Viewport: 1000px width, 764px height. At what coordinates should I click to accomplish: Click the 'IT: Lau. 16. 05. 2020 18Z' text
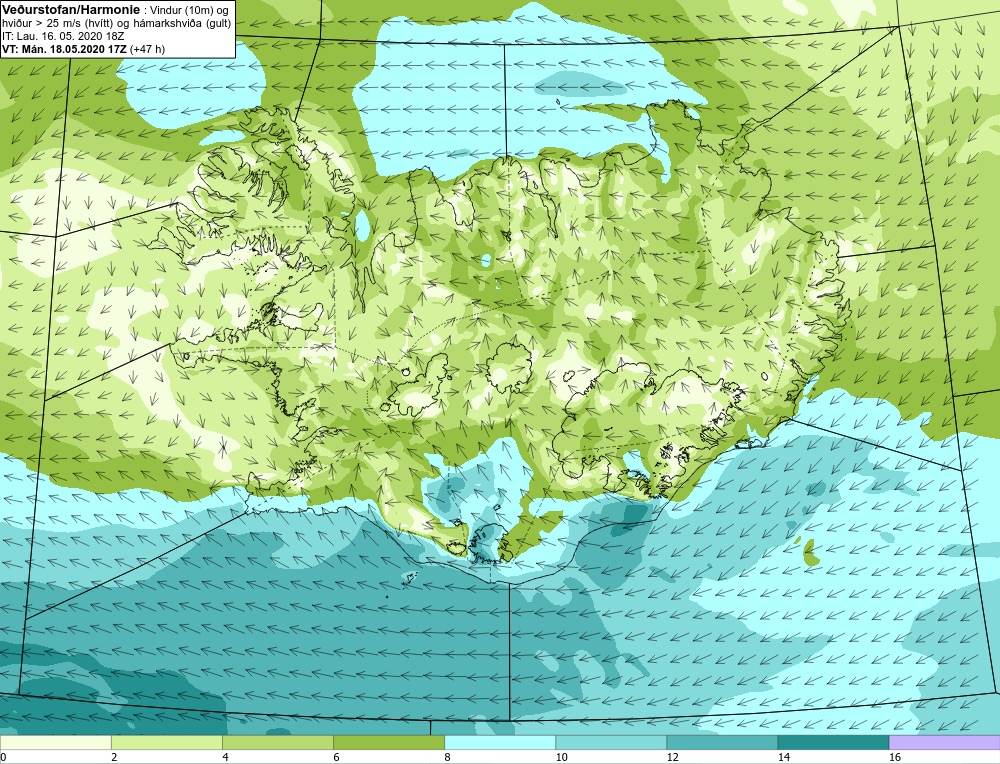pyautogui.click(x=63, y=36)
